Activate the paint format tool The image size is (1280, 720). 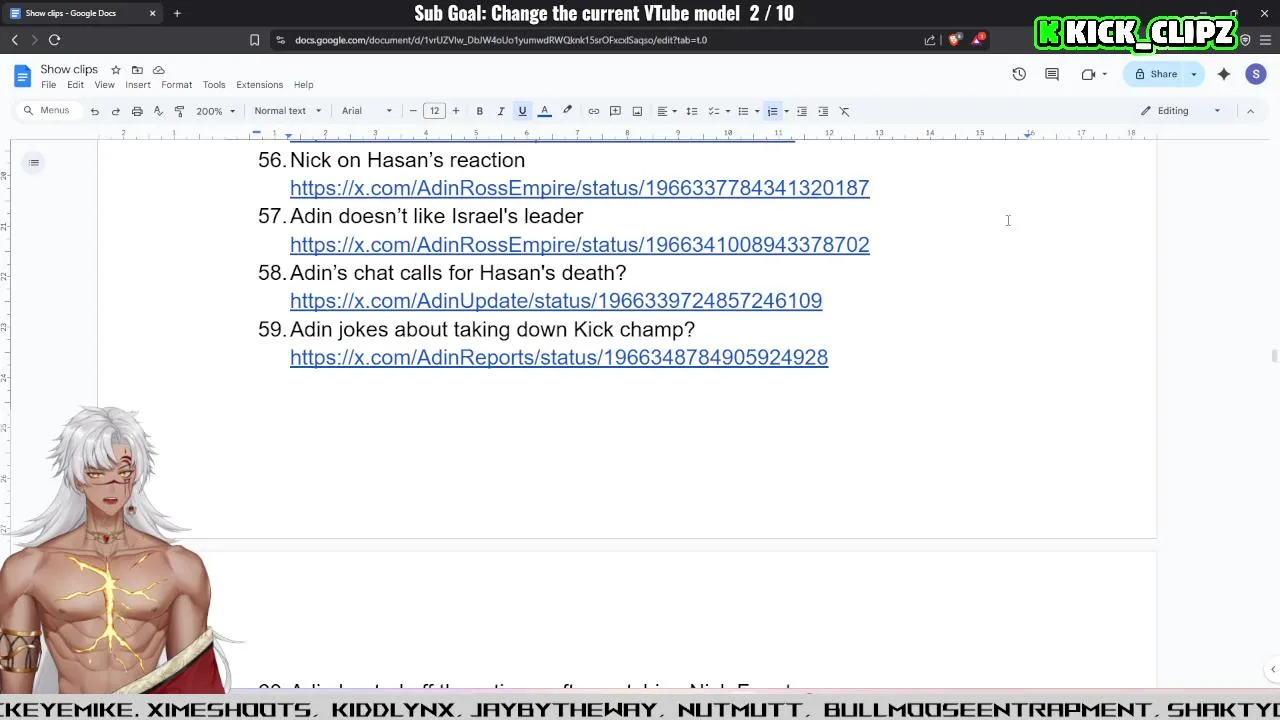tap(179, 111)
